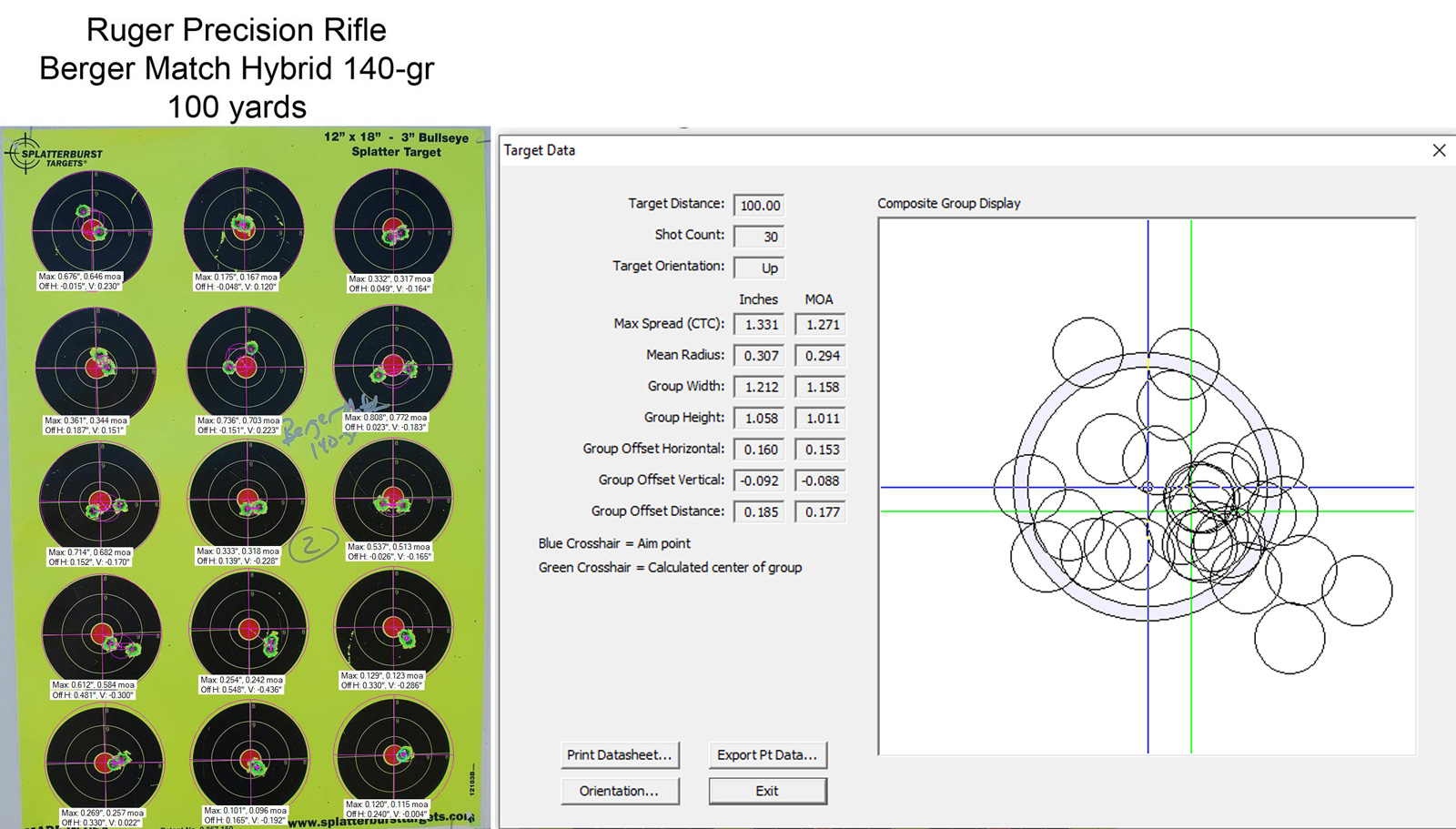Click the 100 yards heading text
This screenshot has width=1456, height=829.
pyautogui.click(x=237, y=107)
